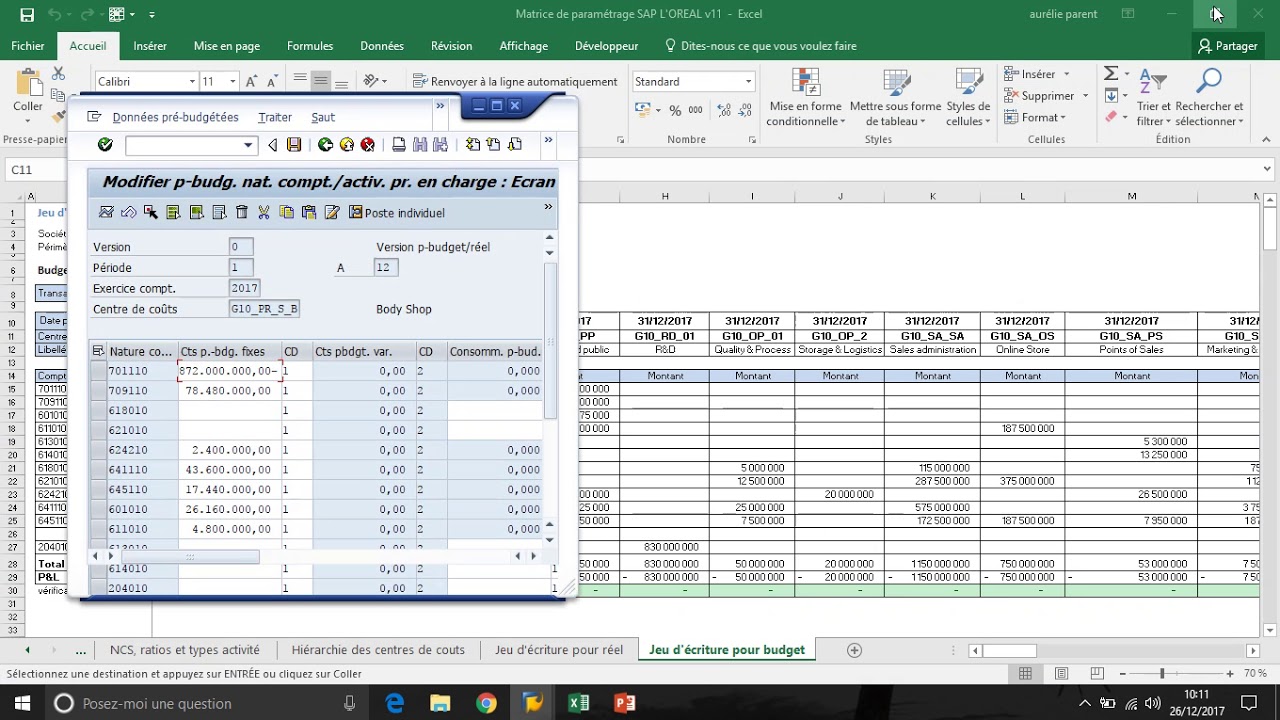The height and width of the screenshot is (720, 1280).
Task: Click the Dites-nous ce que vous voulez faire box
Action: pyautogui.click(x=761, y=46)
